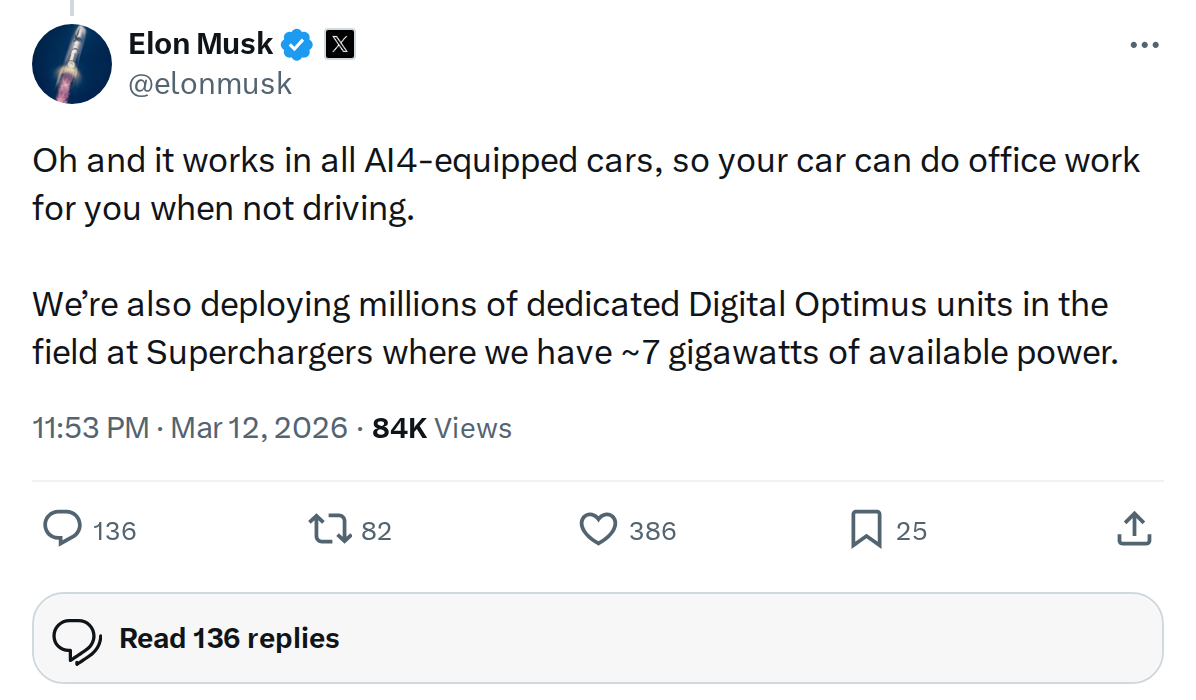The image size is (1196, 700).
Task: Expand the thread with Read 136 replies
Action: pyautogui.click(x=228, y=638)
